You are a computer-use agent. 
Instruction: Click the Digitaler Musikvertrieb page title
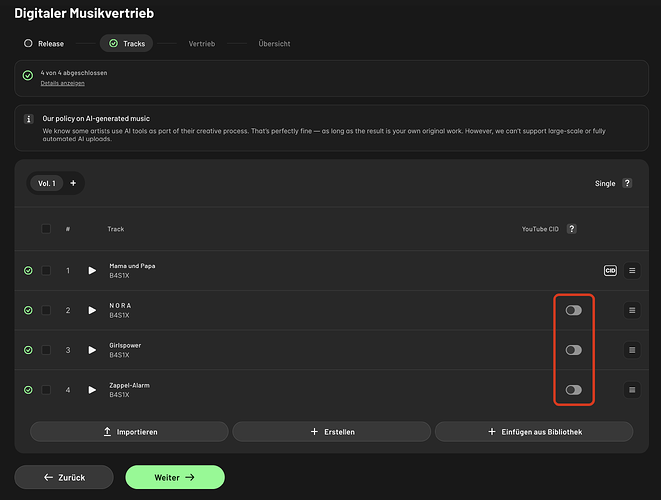(84, 13)
